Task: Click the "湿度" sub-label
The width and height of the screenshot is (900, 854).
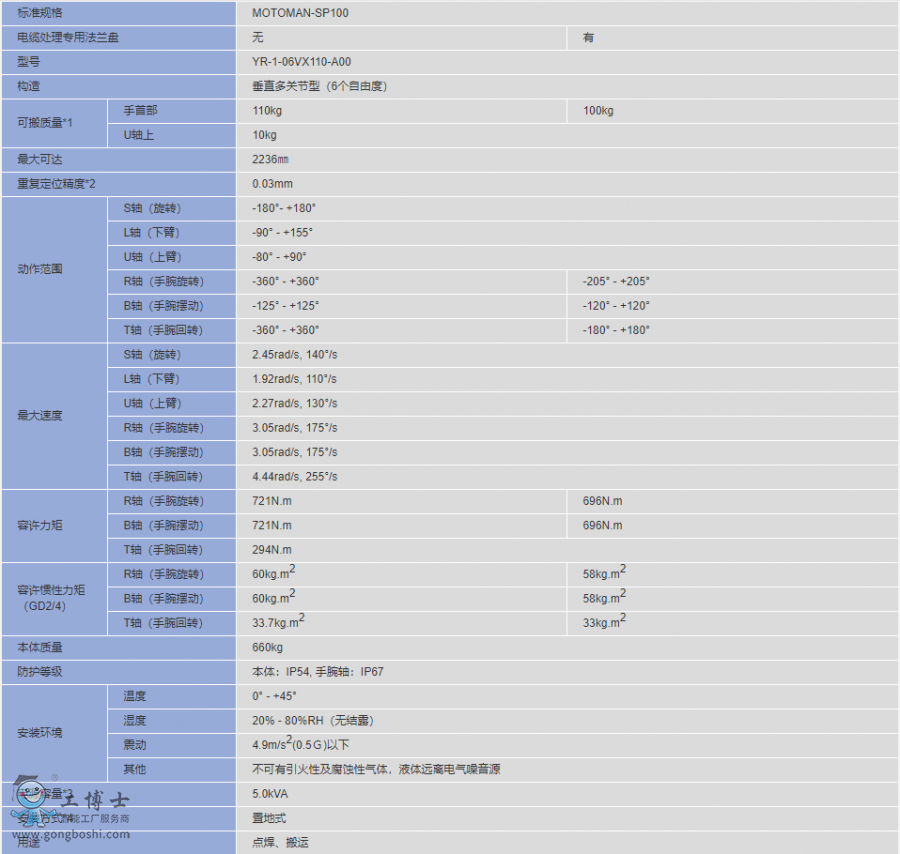Action: point(135,720)
